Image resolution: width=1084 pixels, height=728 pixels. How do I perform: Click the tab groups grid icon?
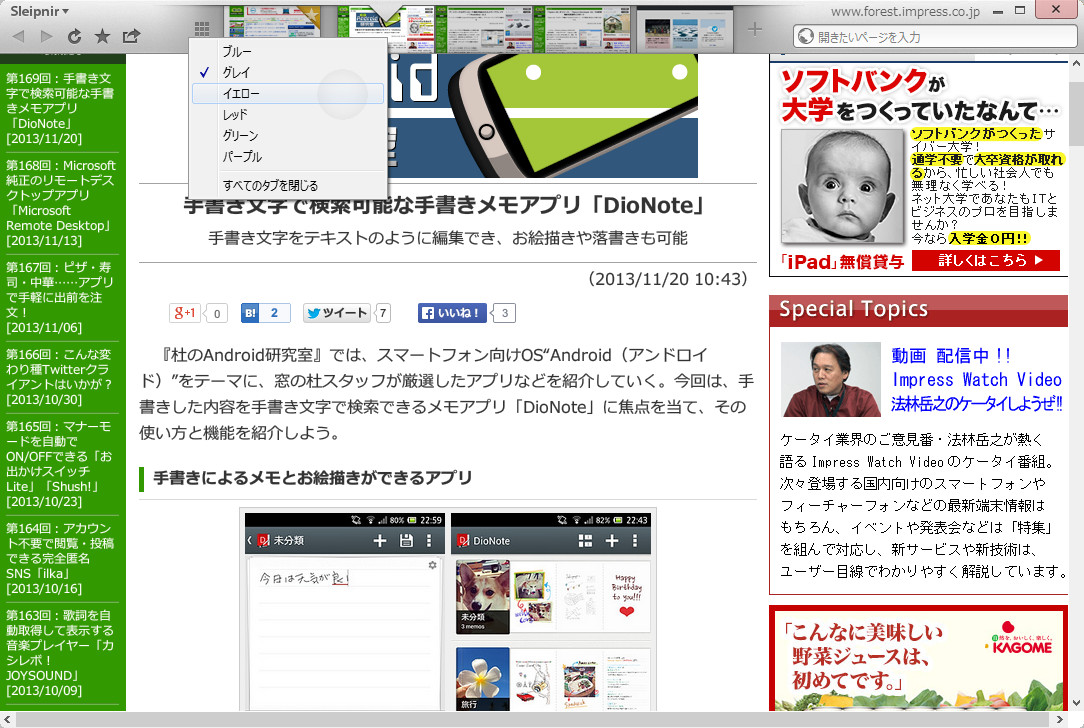pyautogui.click(x=202, y=28)
